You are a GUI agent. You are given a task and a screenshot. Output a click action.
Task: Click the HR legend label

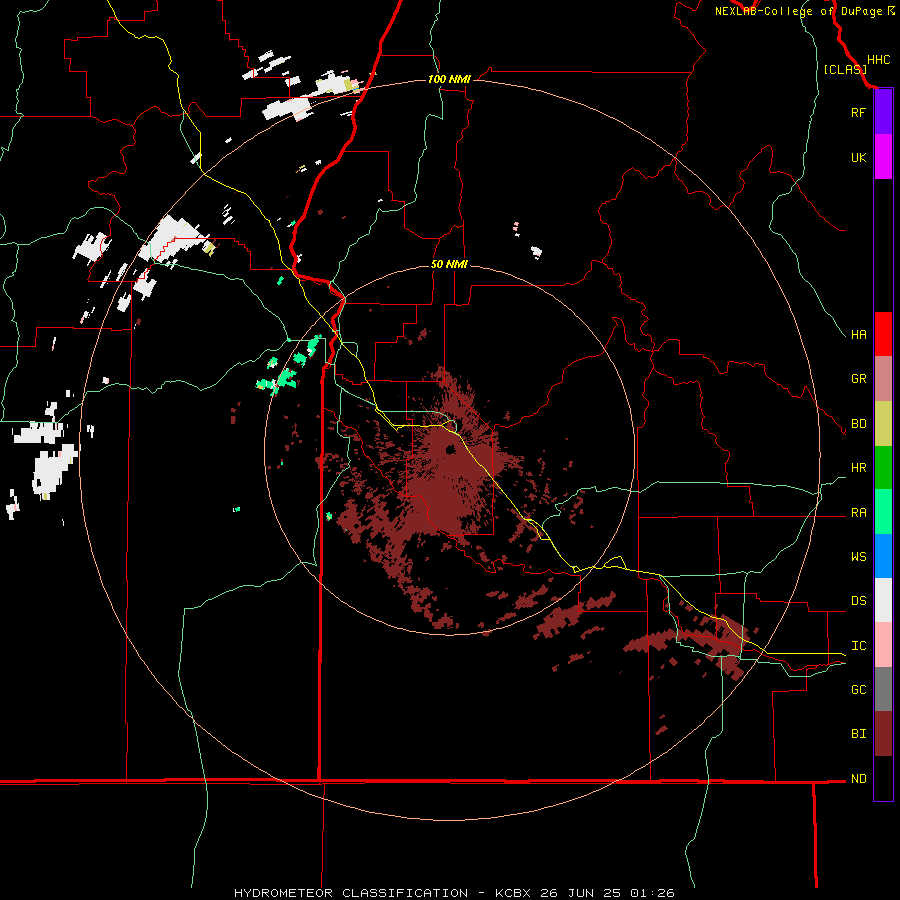[858, 468]
